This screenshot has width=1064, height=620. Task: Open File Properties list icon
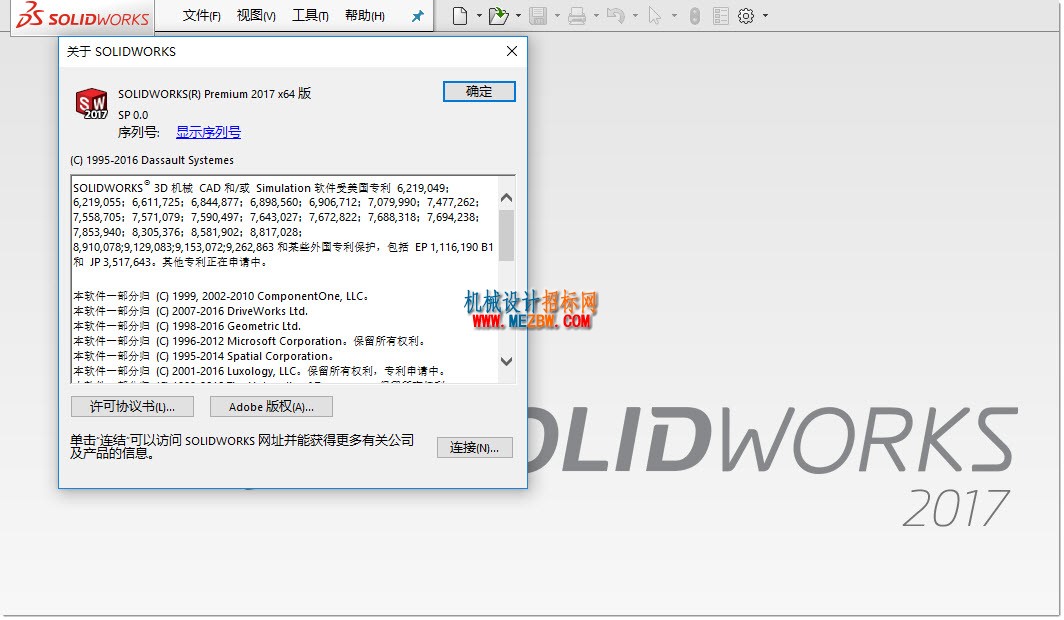tap(721, 16)
